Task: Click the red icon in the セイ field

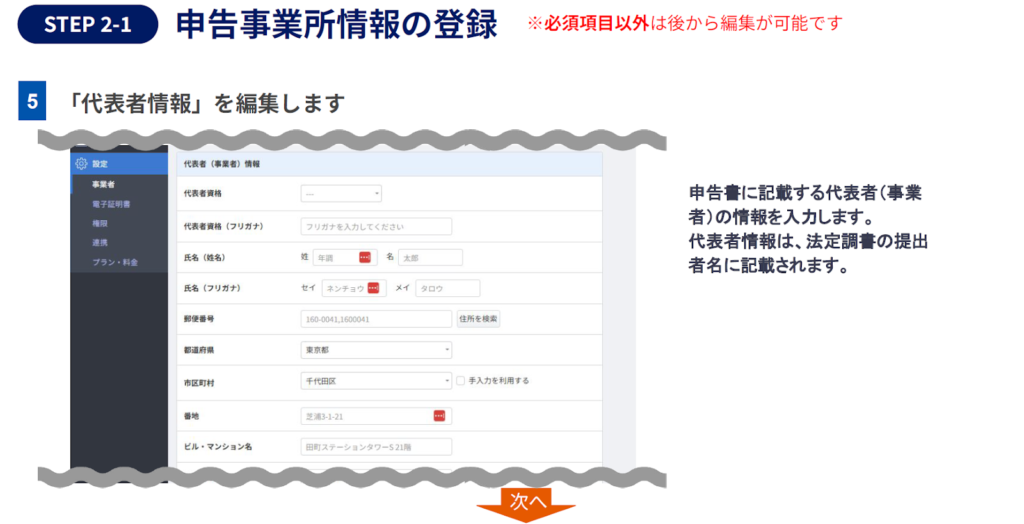Action: 373,288
